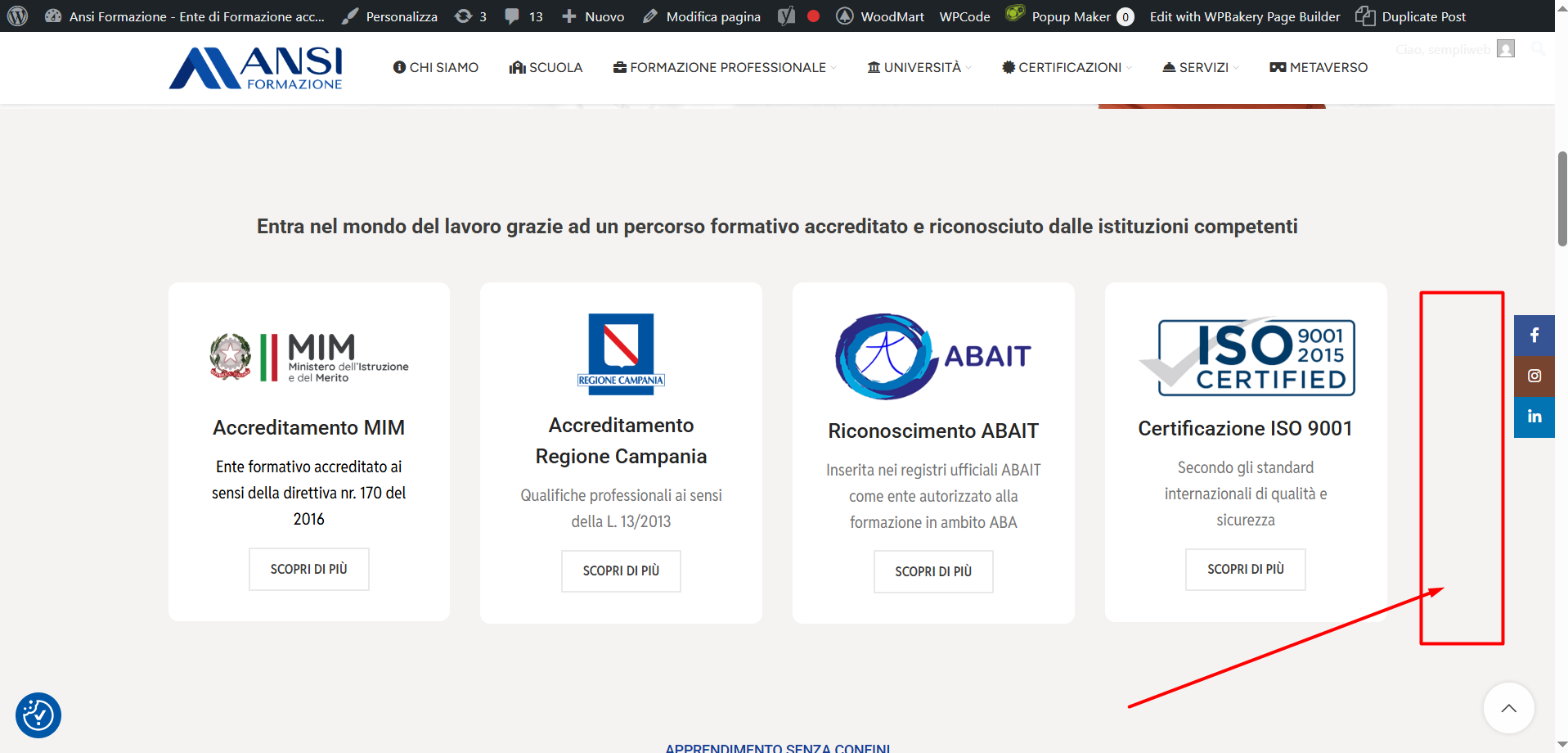Click the ABAIT logo image
The width and height of the screenshot is (1568, 753).
[x=933, y=357]
